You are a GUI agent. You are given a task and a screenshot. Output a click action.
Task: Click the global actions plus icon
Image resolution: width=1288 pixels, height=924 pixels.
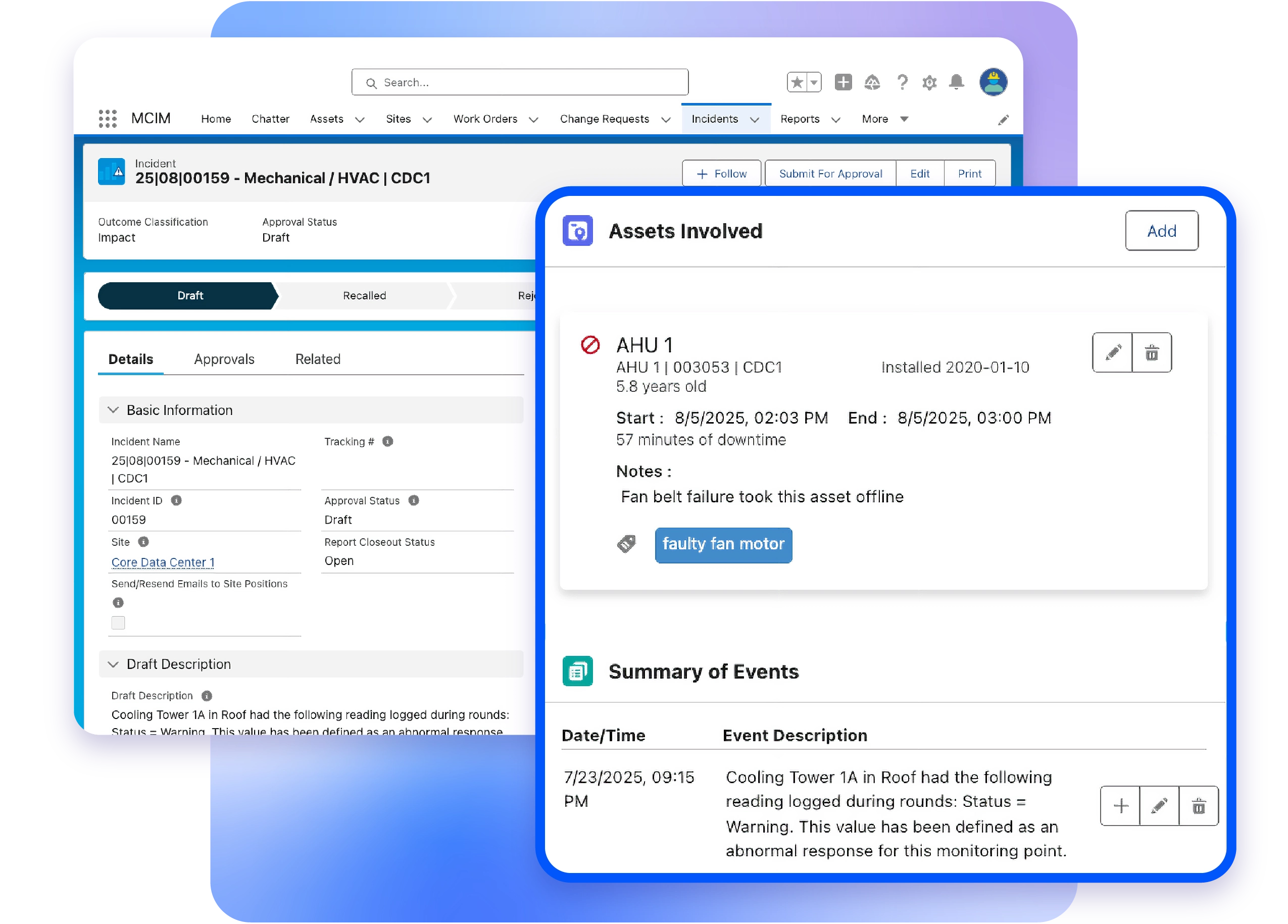point(843,82)
